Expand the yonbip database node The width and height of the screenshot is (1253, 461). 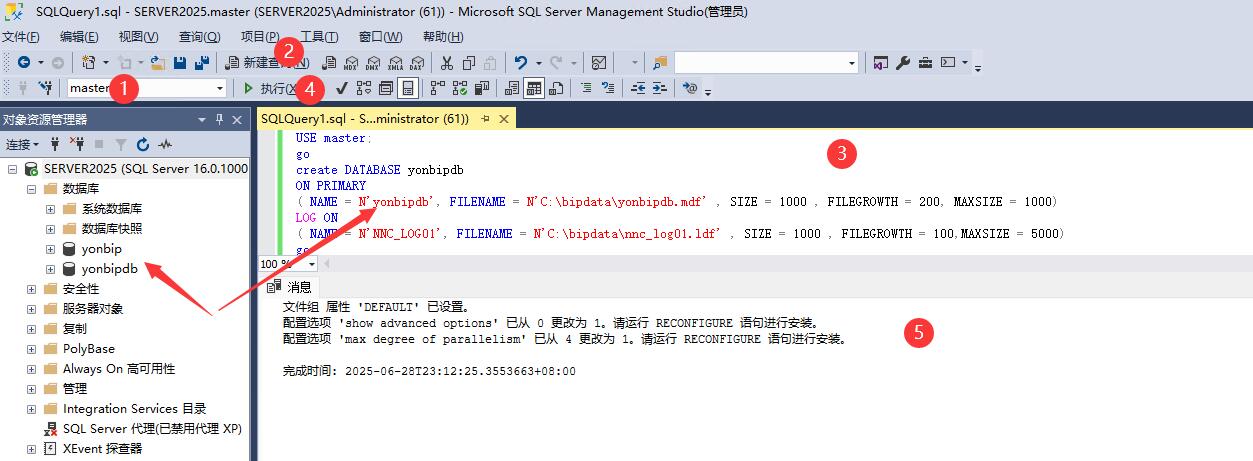pyautogui.click(x=50, y=249)
